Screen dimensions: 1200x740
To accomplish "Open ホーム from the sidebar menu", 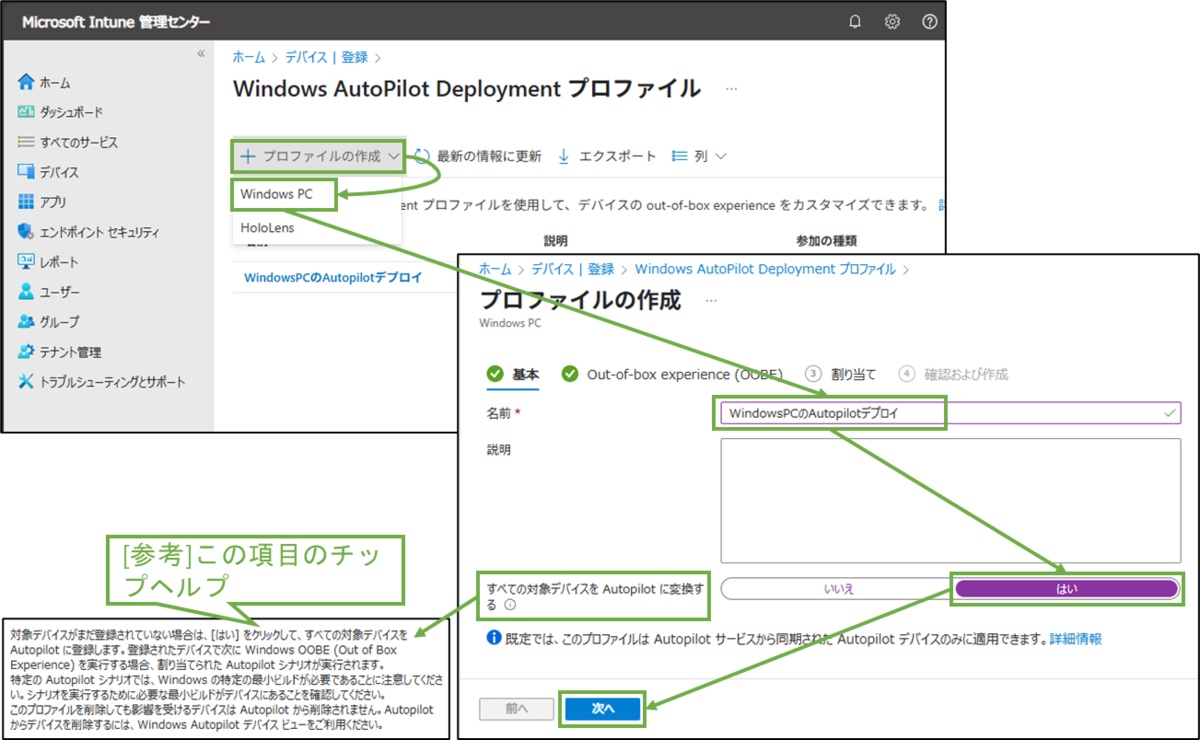I will click(x=55, y=83).
